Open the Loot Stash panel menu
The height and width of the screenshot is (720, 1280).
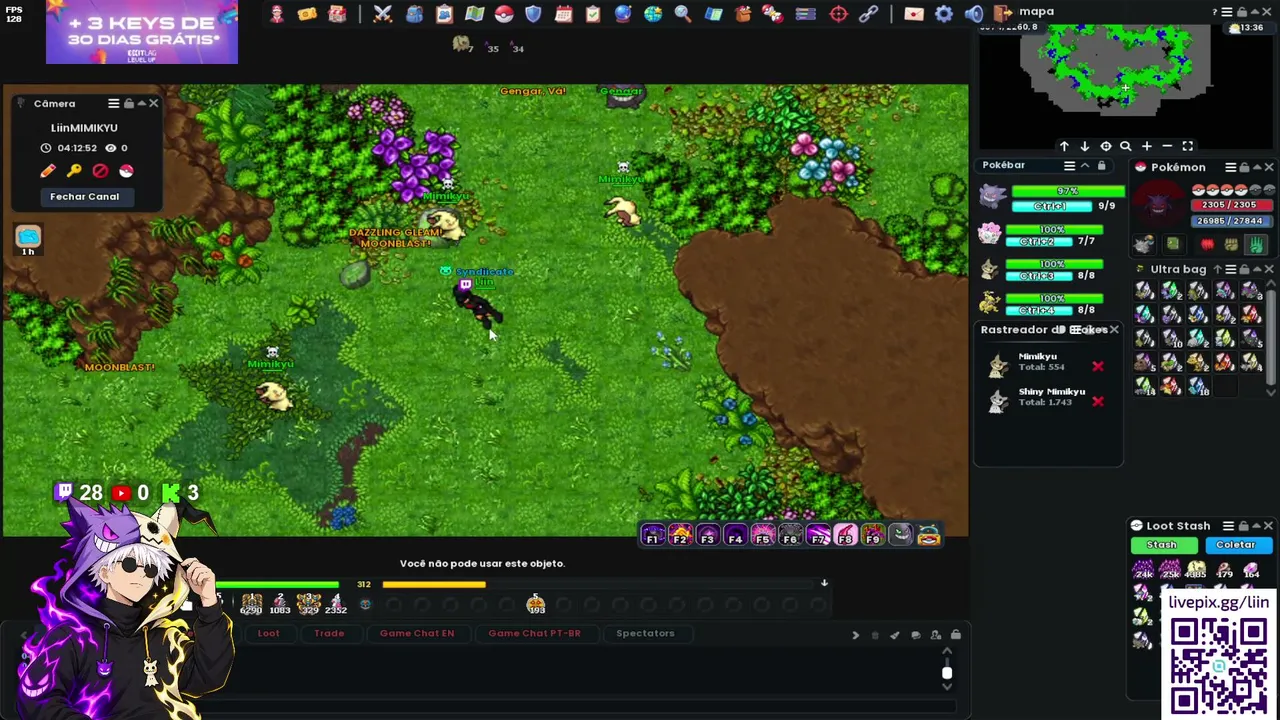pyautogui.click(x=1228, y=526)
